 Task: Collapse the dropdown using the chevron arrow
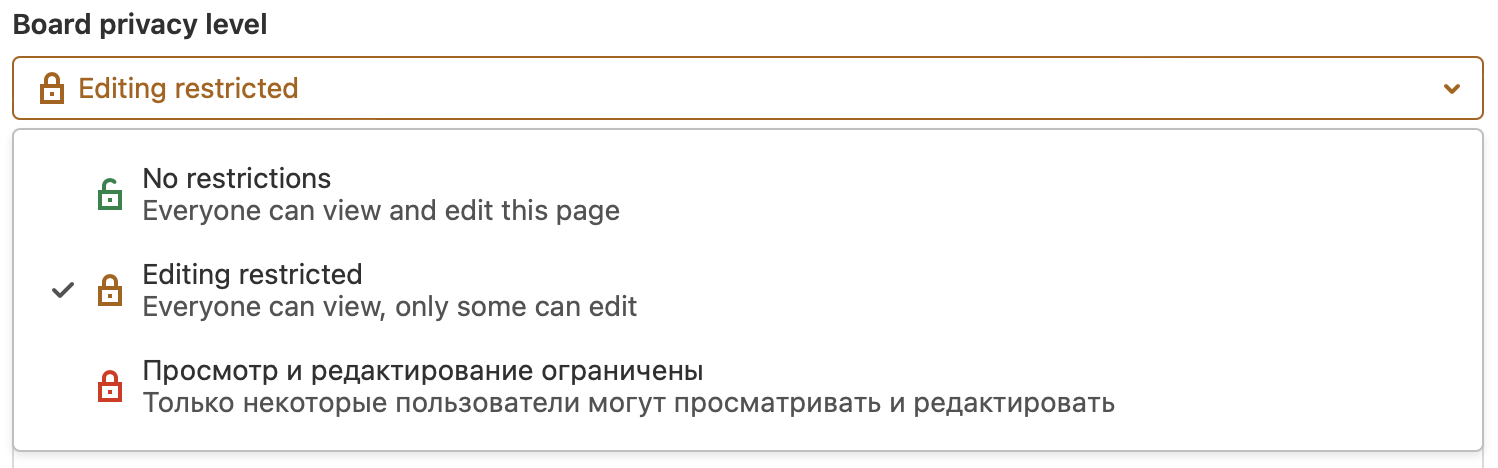(1452, 89)
